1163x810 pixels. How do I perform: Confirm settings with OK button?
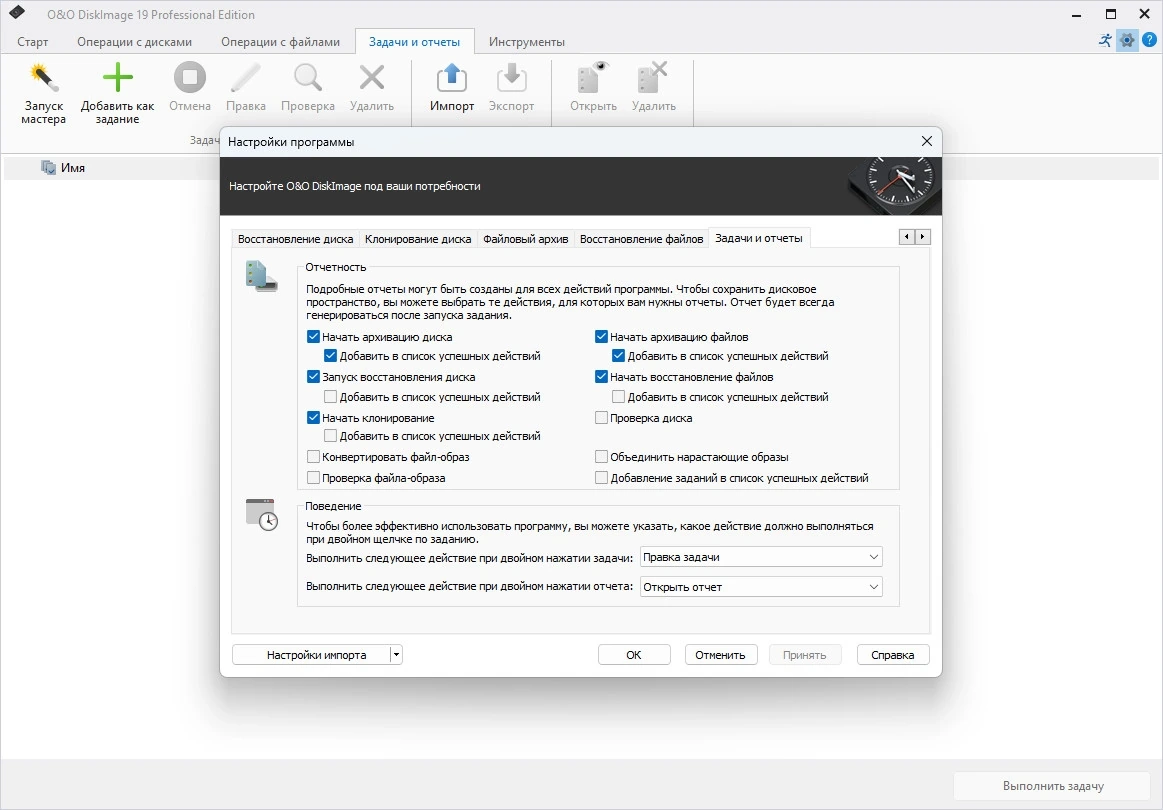point(634,655)
